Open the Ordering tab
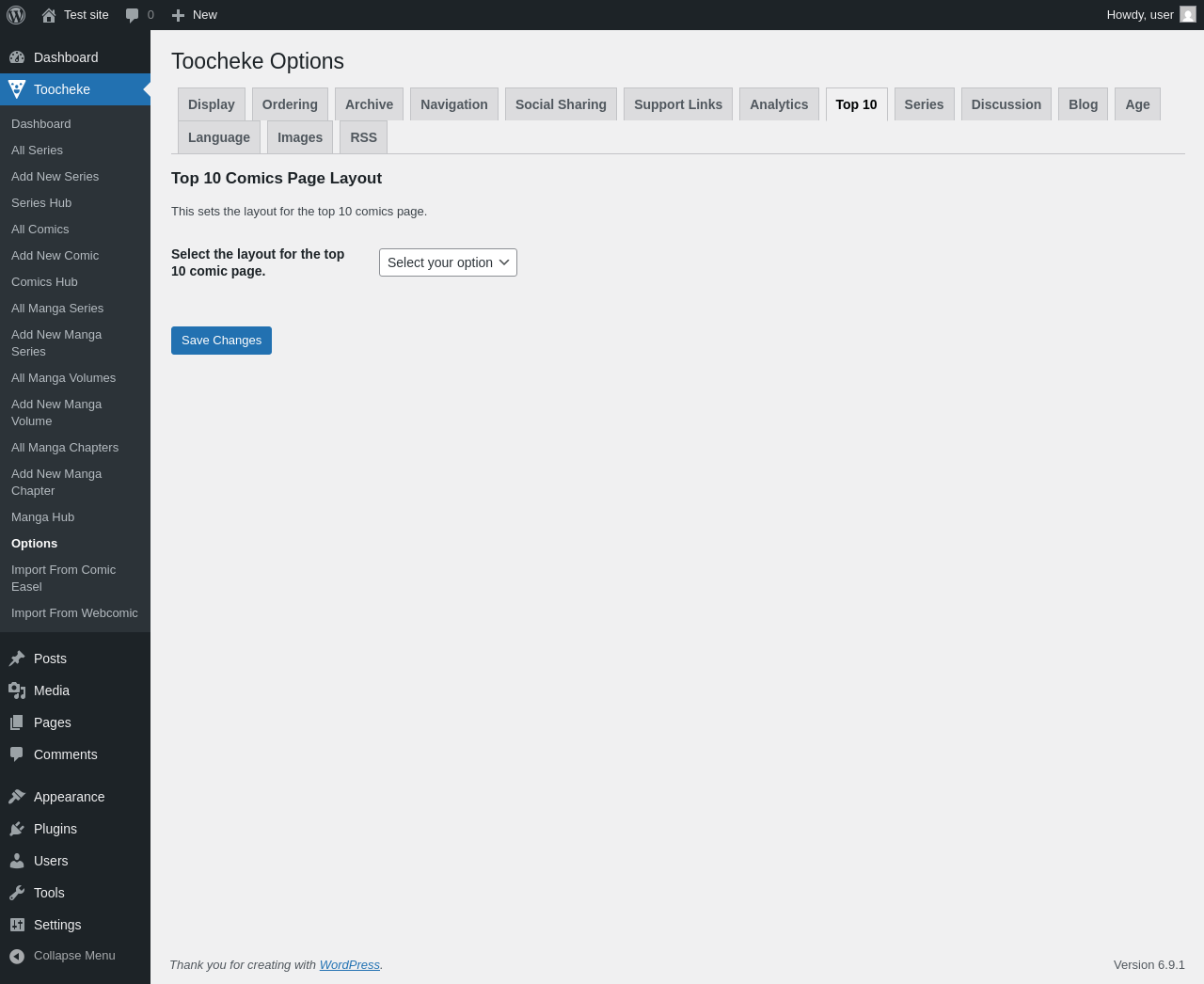The width and height of the screenshot is (1204, 984). tap(290, 104)
